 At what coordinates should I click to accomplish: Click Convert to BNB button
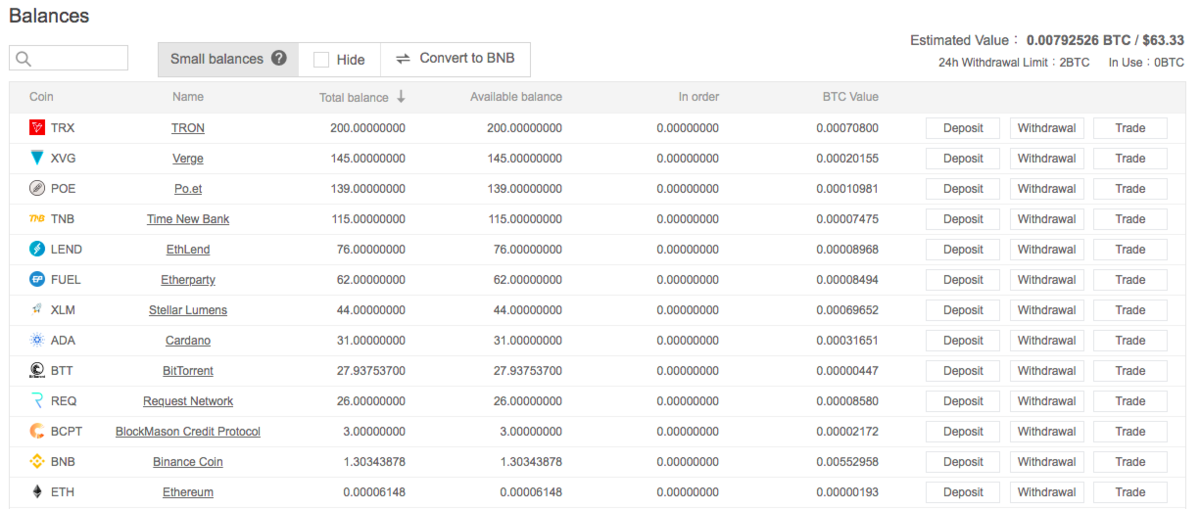click(x=455, y=58)
